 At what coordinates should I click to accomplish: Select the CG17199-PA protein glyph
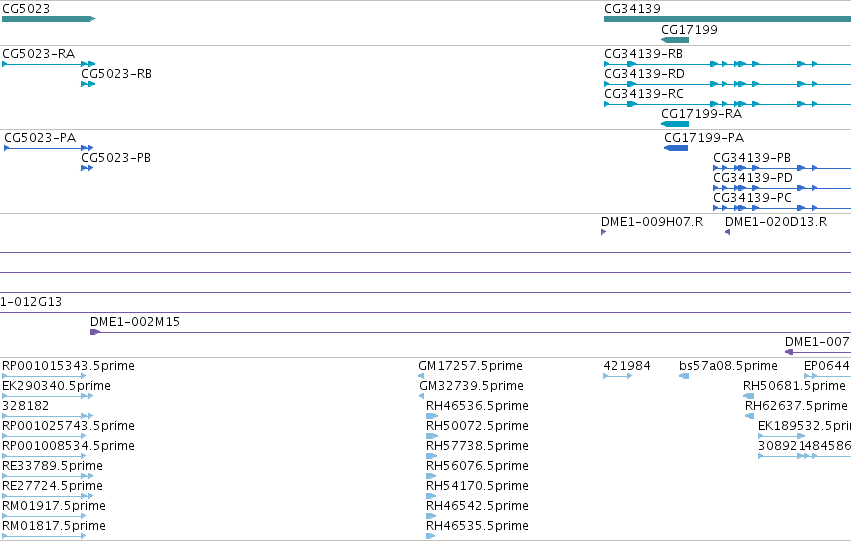[676, 148]
